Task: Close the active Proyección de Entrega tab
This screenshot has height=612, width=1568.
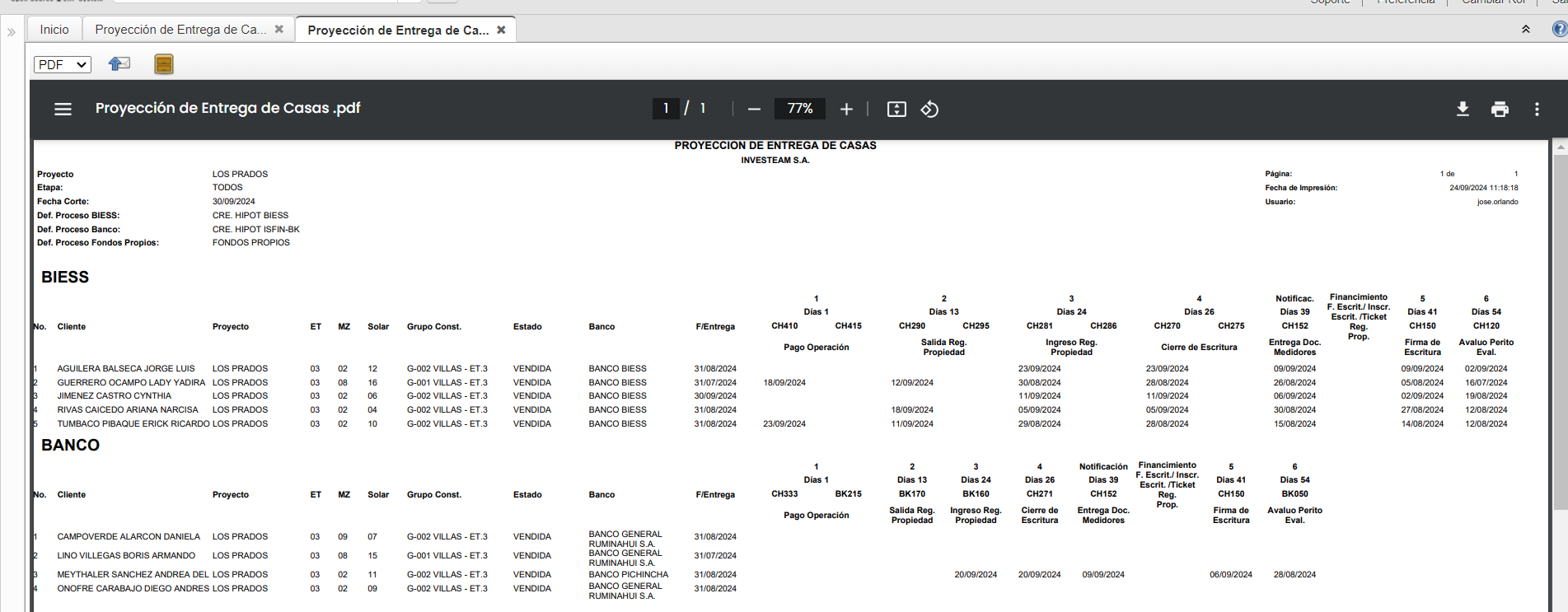Action: (x=501, y=30)
